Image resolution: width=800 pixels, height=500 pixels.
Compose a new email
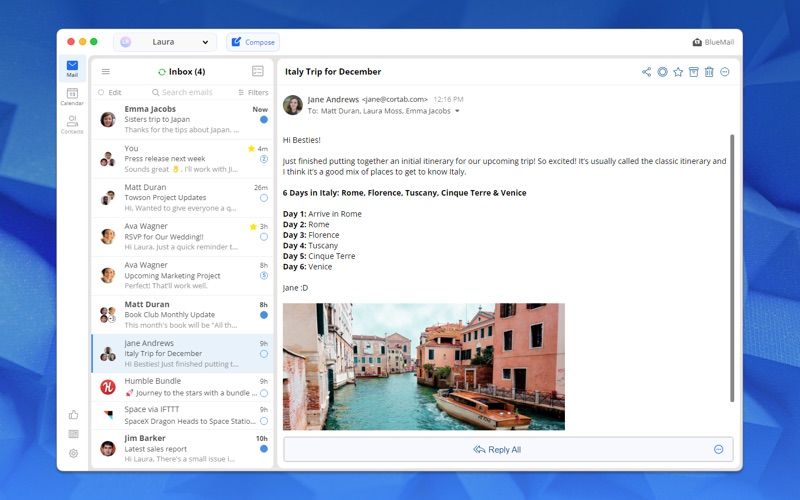[253, 42]
